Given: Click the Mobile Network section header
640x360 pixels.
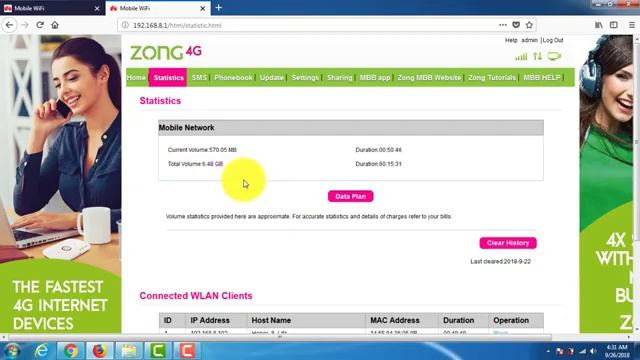Looking at the screenshot, I should pos(351,128).
